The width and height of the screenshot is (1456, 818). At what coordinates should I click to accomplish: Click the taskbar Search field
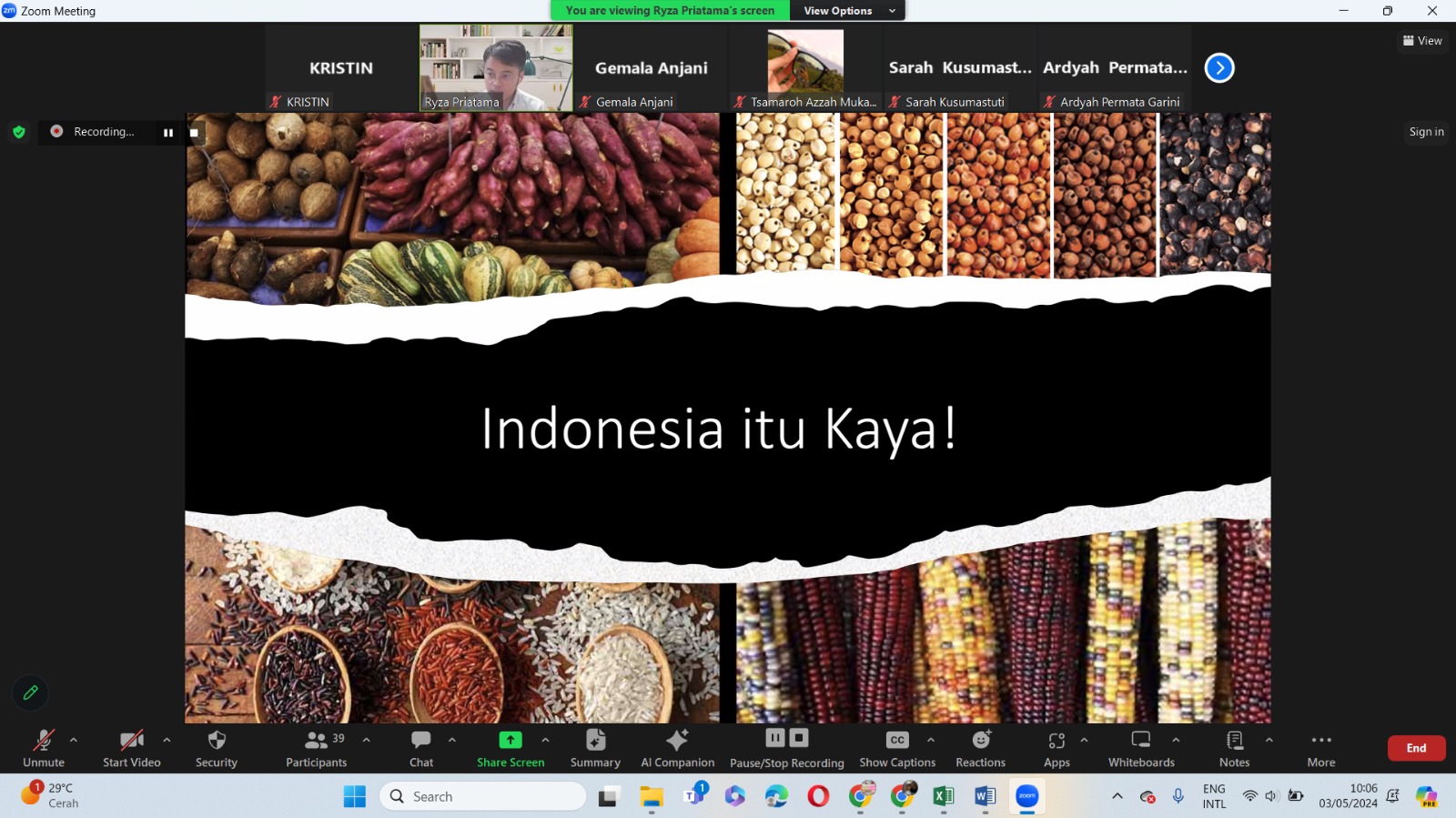point(483,796)
